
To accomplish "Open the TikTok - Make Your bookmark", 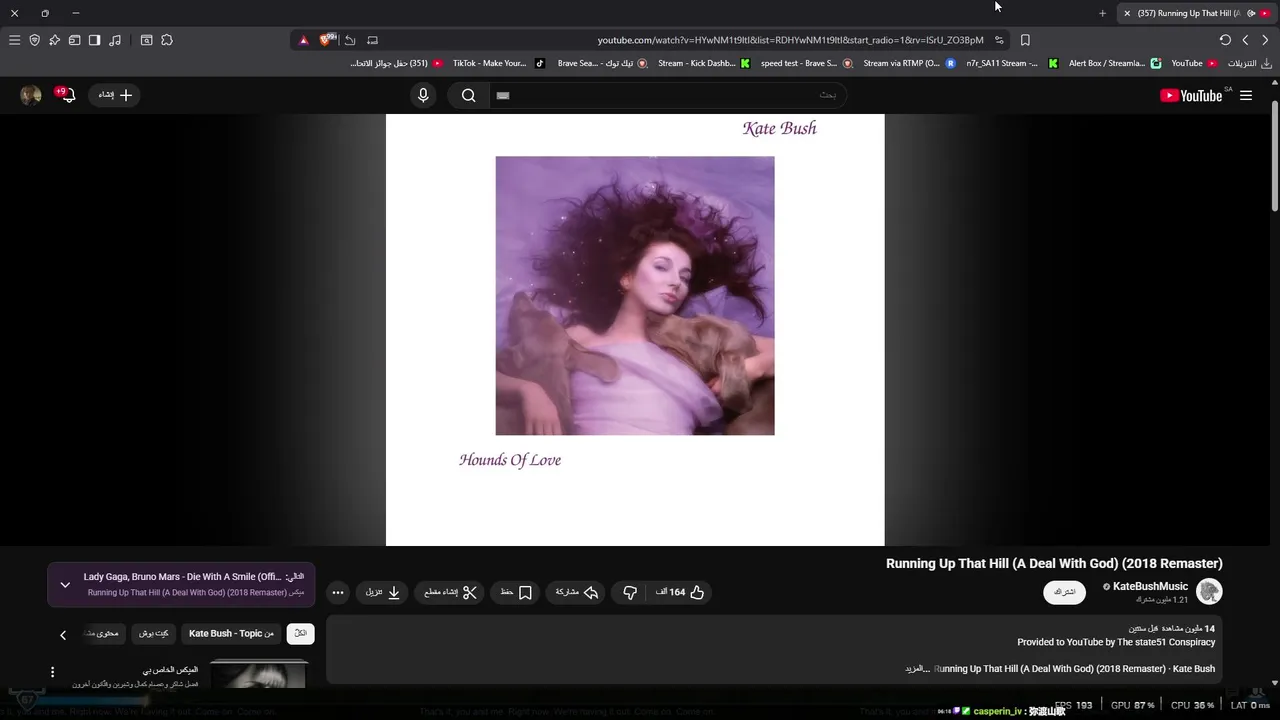I will click(x=498, y=63).
